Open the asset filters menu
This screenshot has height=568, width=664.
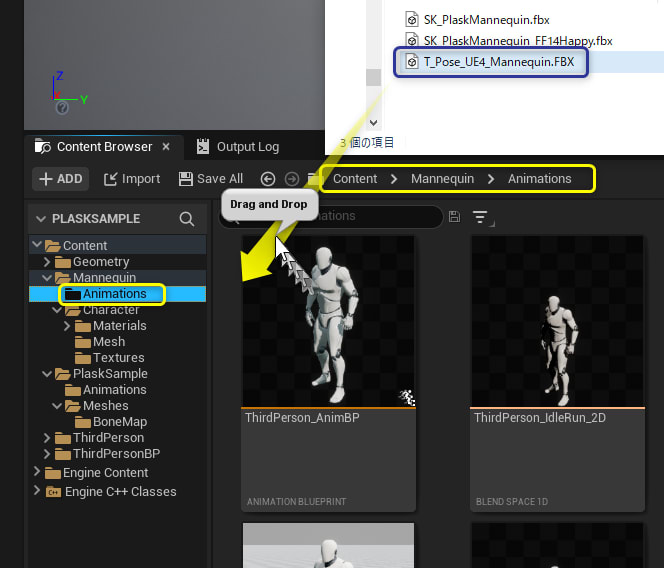(x=481, y=217)
